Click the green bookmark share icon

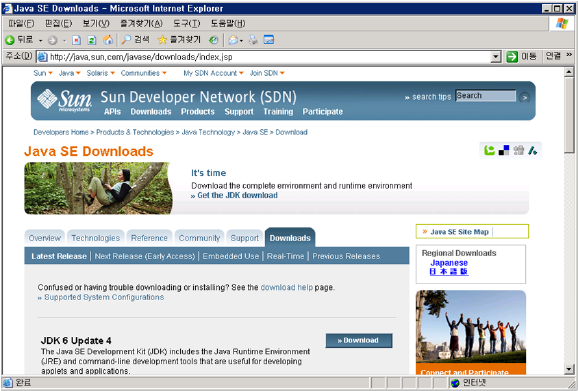coord(489,150)
